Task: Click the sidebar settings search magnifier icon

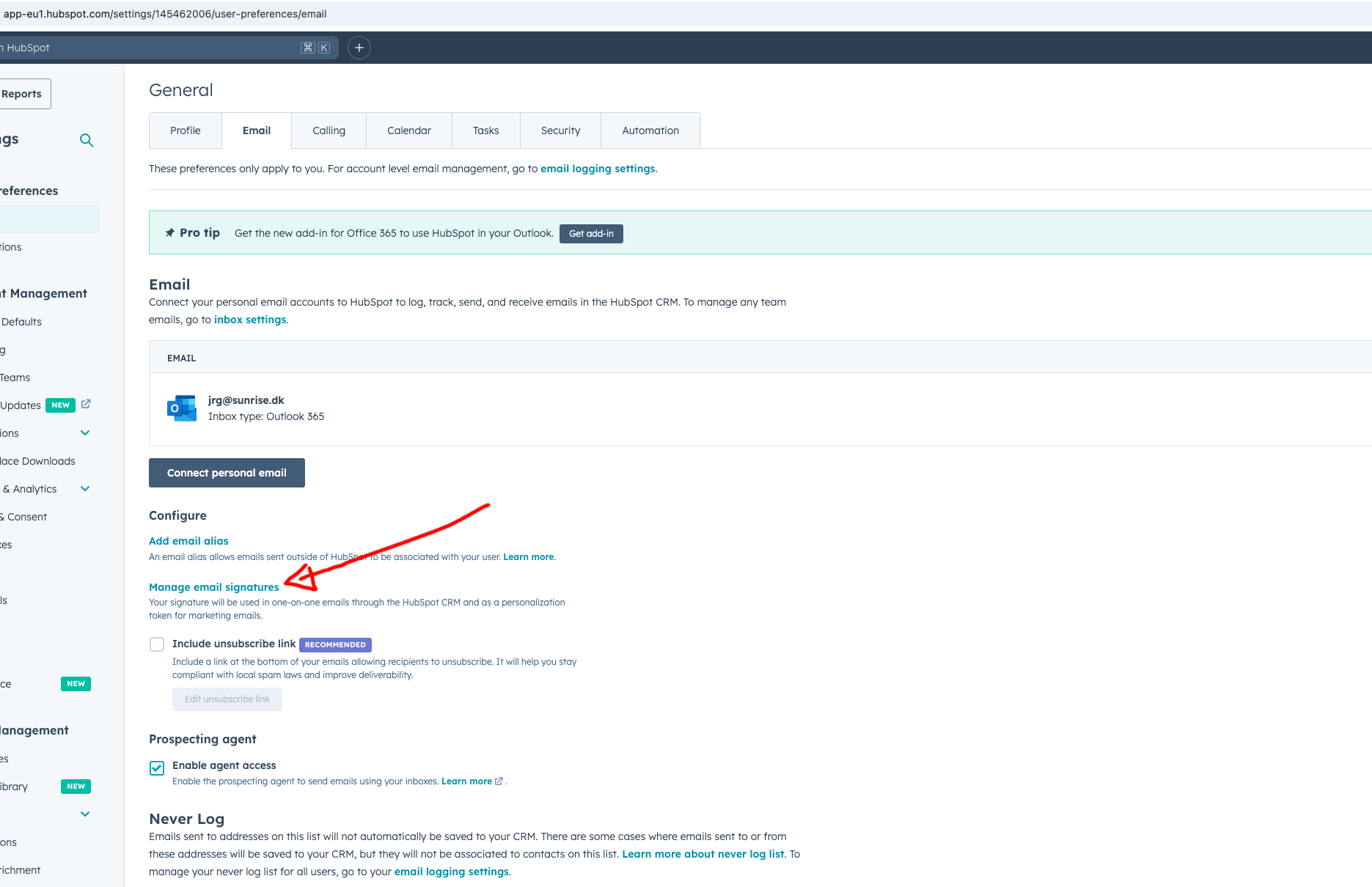Action: click(x=87, y=140)
